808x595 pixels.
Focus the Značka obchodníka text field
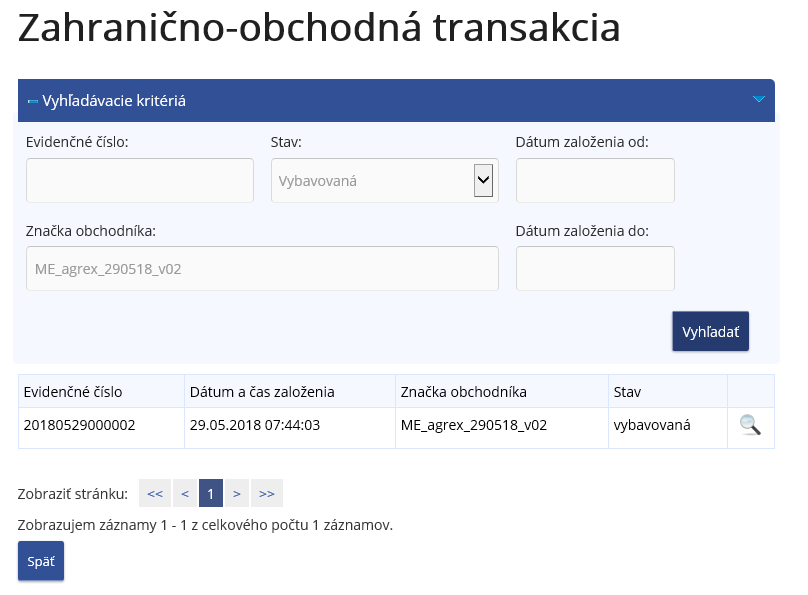pyautogui.click(x=262, y=269)
